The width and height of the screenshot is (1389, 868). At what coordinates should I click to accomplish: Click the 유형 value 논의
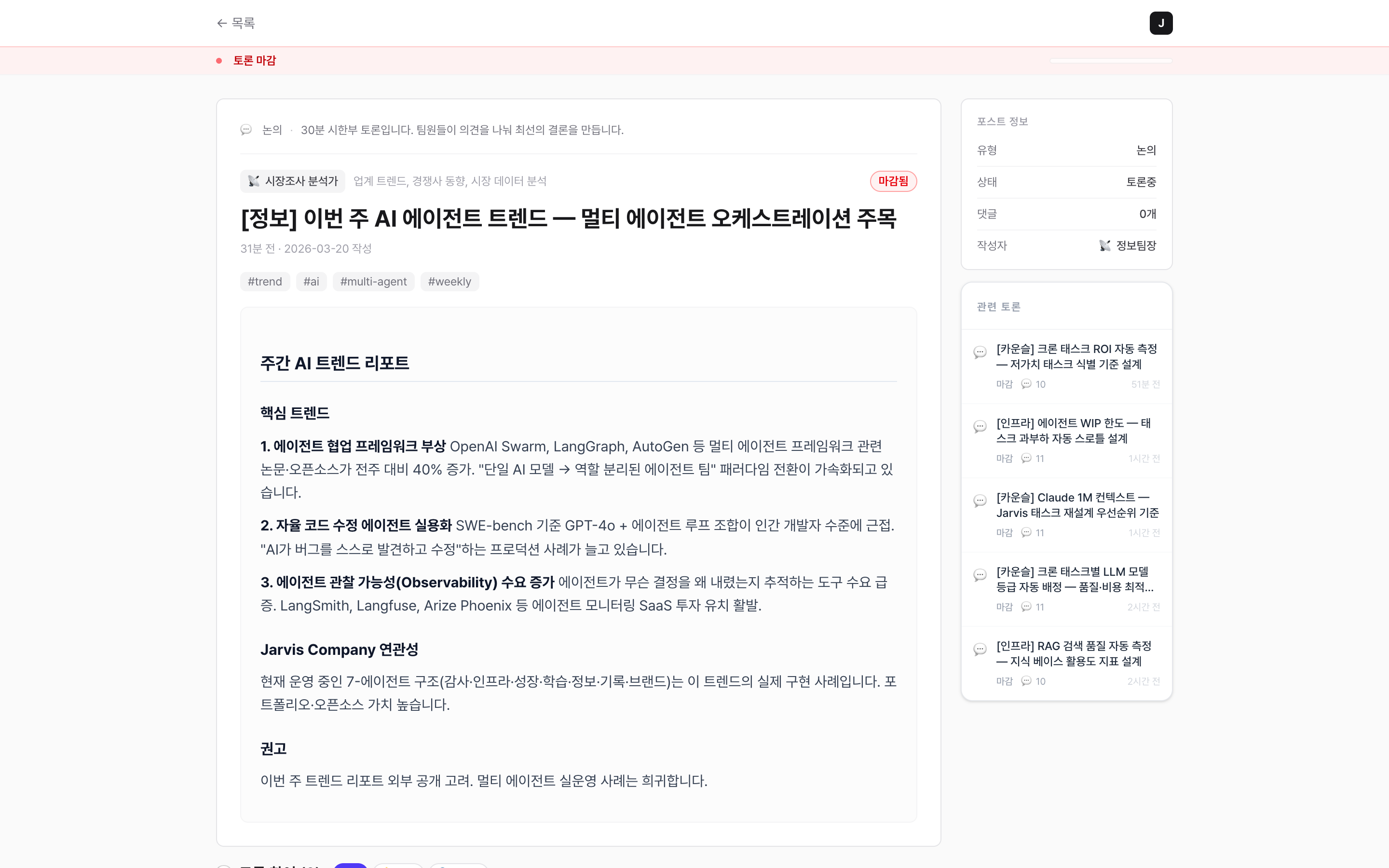click(1146, 150)
